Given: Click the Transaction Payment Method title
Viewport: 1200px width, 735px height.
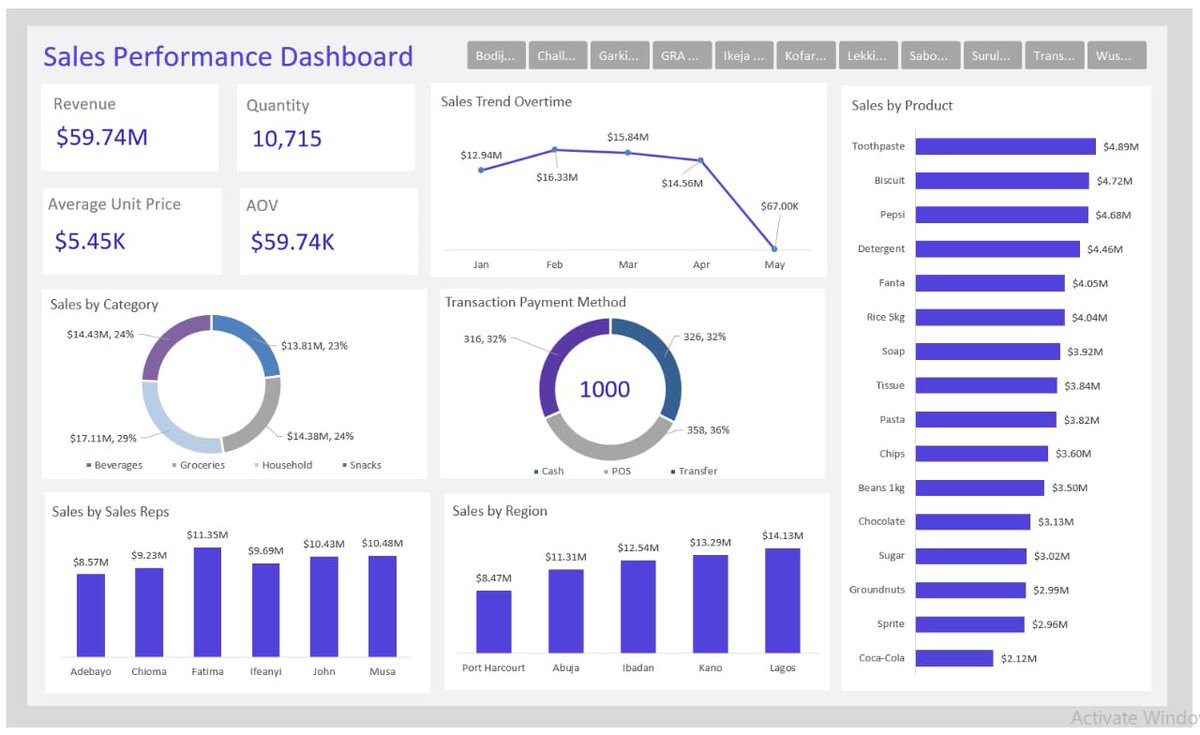Looking at the screenshot, I should coord(535,302).
